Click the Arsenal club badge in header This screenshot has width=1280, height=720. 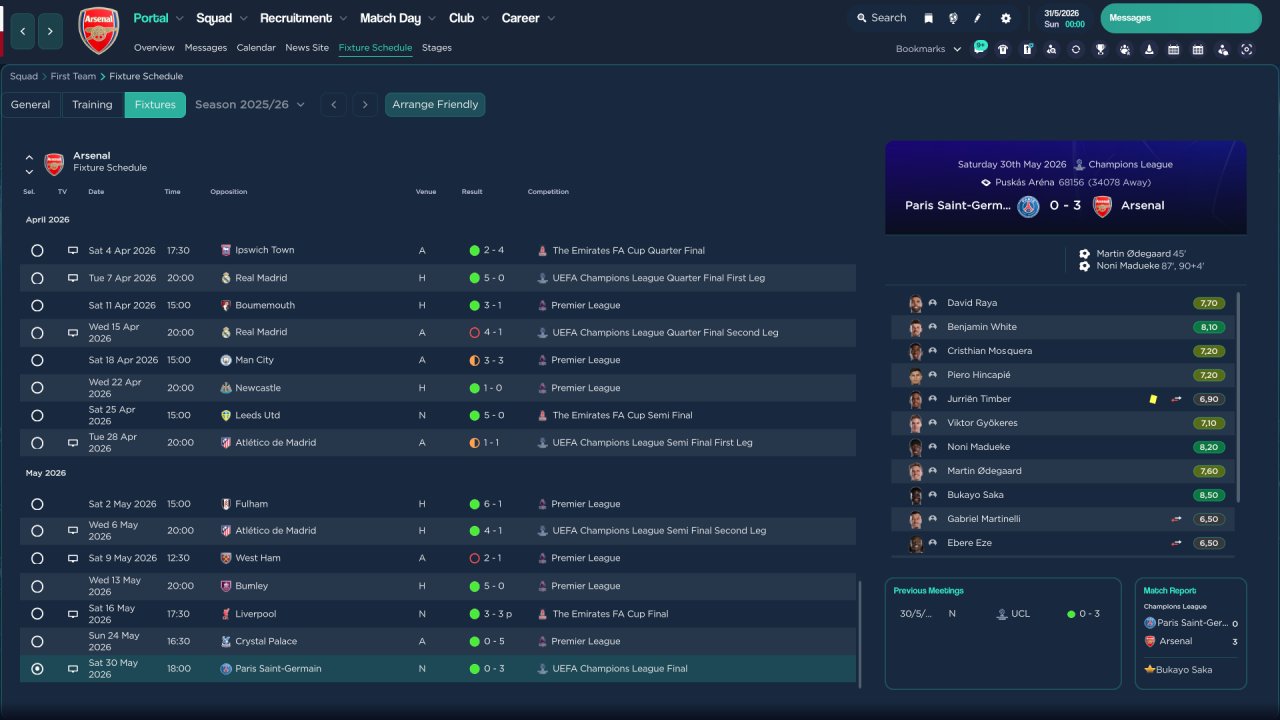99,30
